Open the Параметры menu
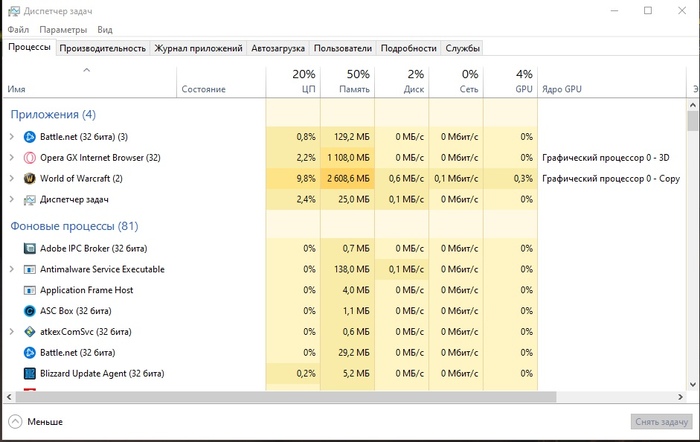This screenshot has width=700, height=442. coord(63,31)
